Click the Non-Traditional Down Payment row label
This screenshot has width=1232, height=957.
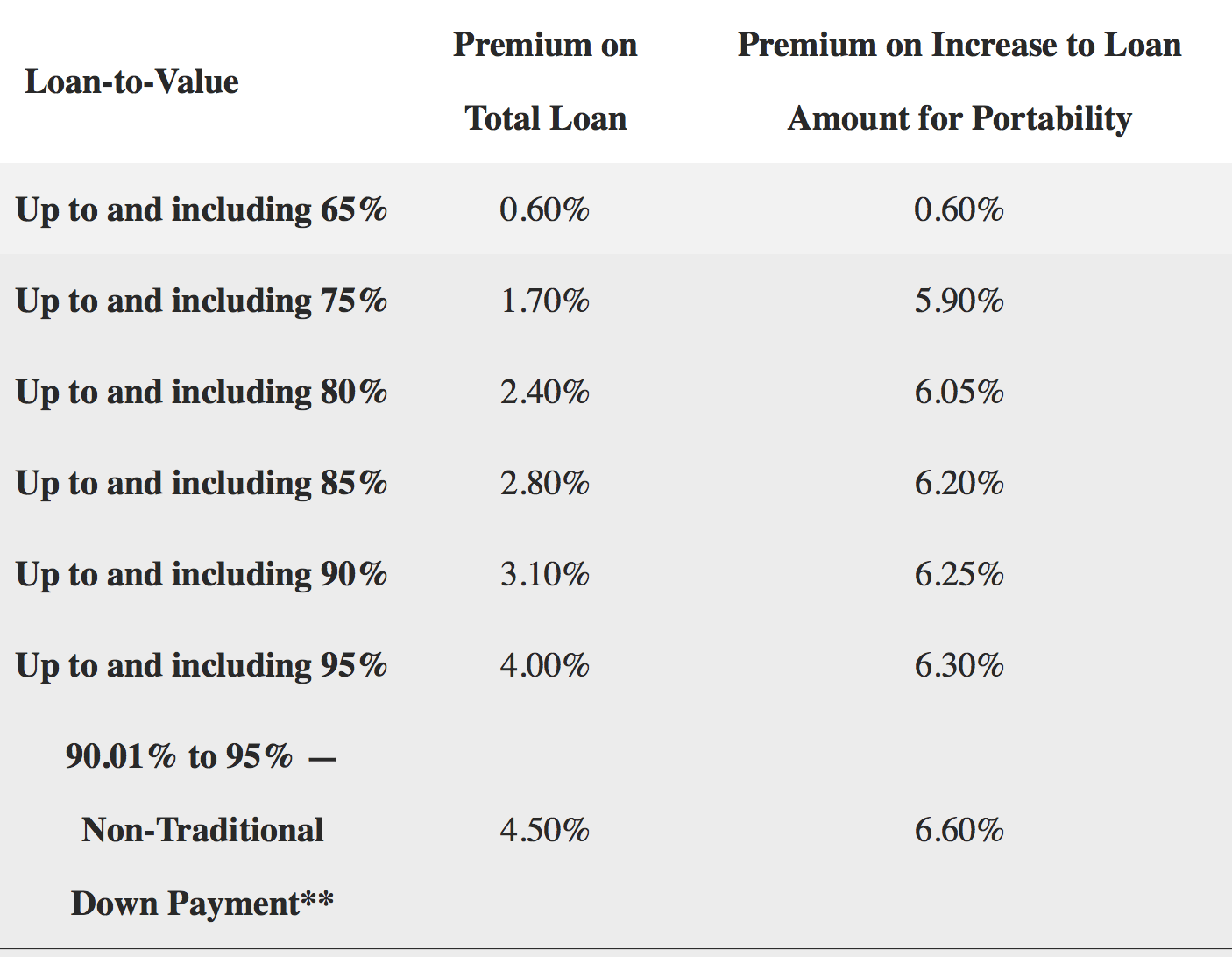(x=202, y=830)
